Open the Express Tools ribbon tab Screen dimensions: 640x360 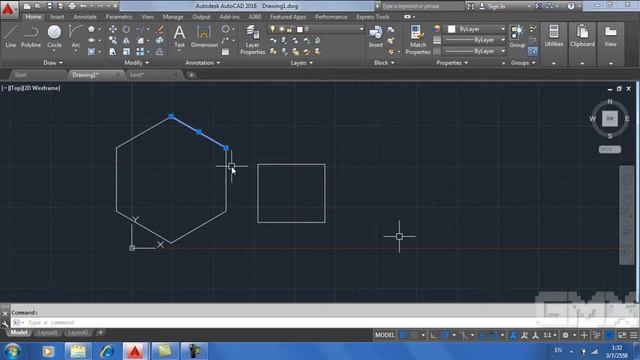point(373,17)
